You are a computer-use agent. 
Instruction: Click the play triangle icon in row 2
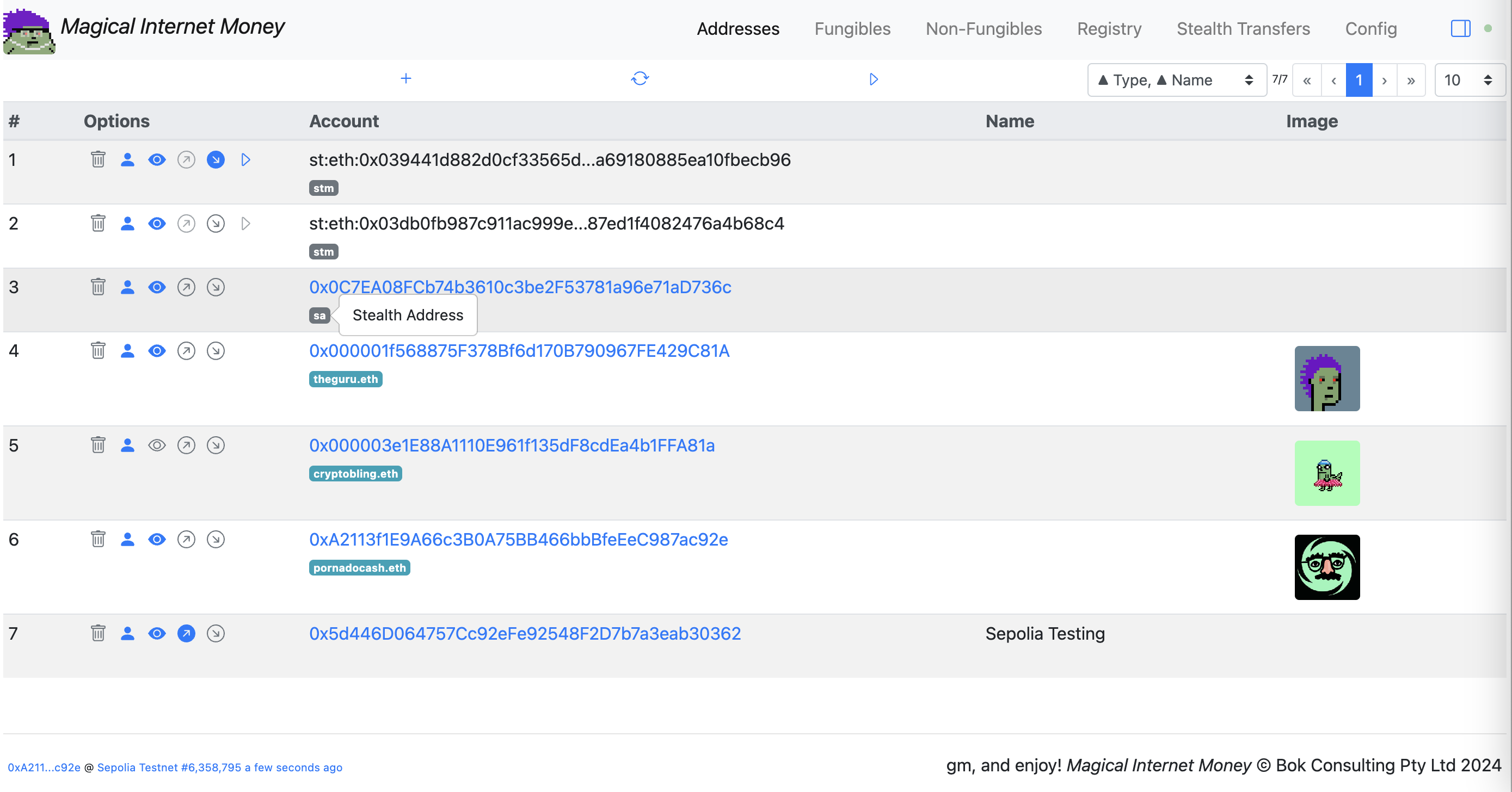click(245, 224)
